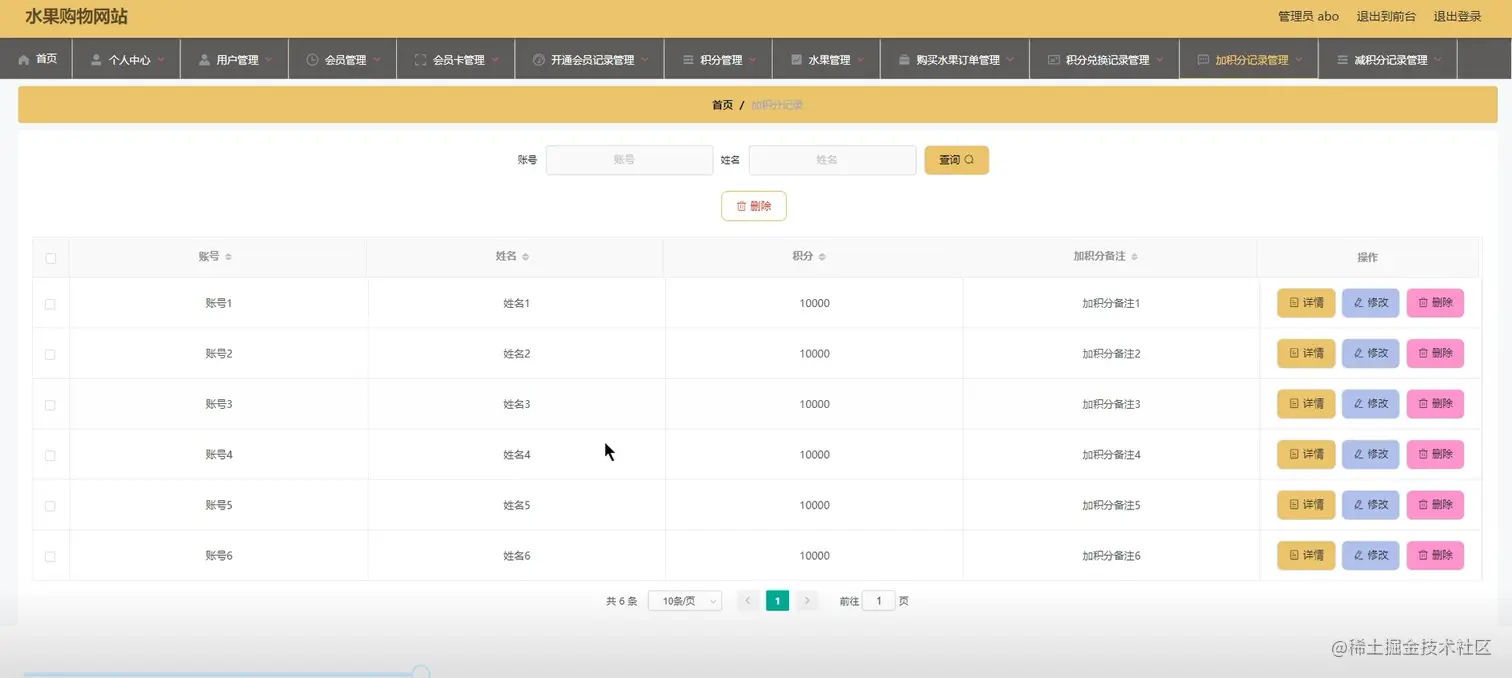The width and height of the screenshot is (1512, 678).
Task: Click 退出到前台 link
Action: [1386, 17]
